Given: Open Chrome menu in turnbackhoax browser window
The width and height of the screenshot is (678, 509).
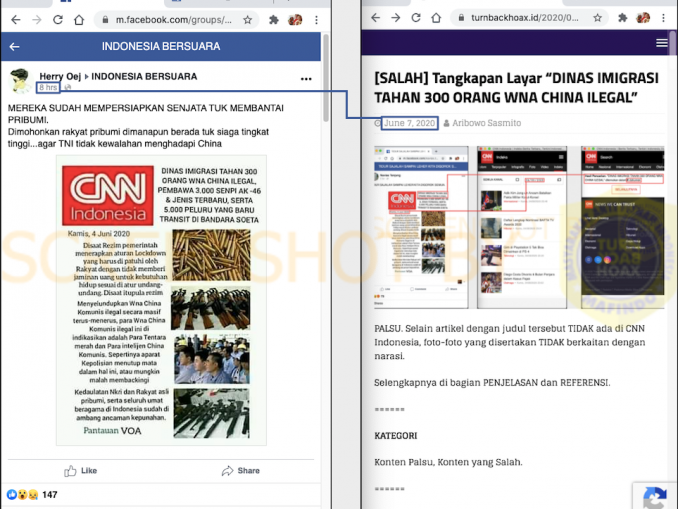Looking at the screenshot, I should coord(663,18).
